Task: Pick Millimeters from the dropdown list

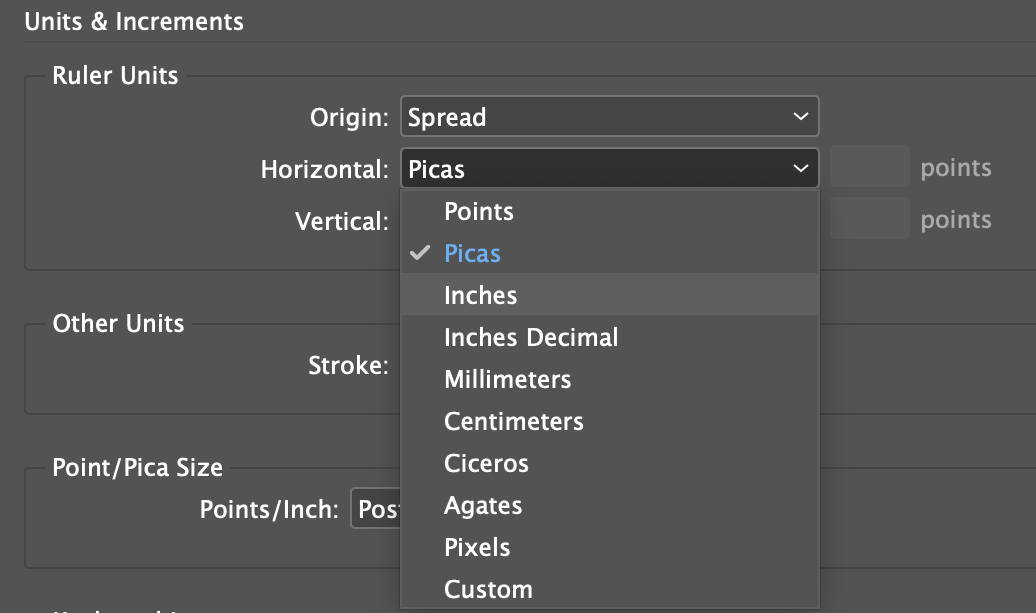Action: point(609,380)
